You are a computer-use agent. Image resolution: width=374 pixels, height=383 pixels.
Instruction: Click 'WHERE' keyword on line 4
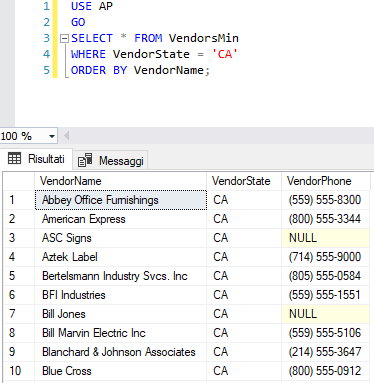tap(88, 54)
